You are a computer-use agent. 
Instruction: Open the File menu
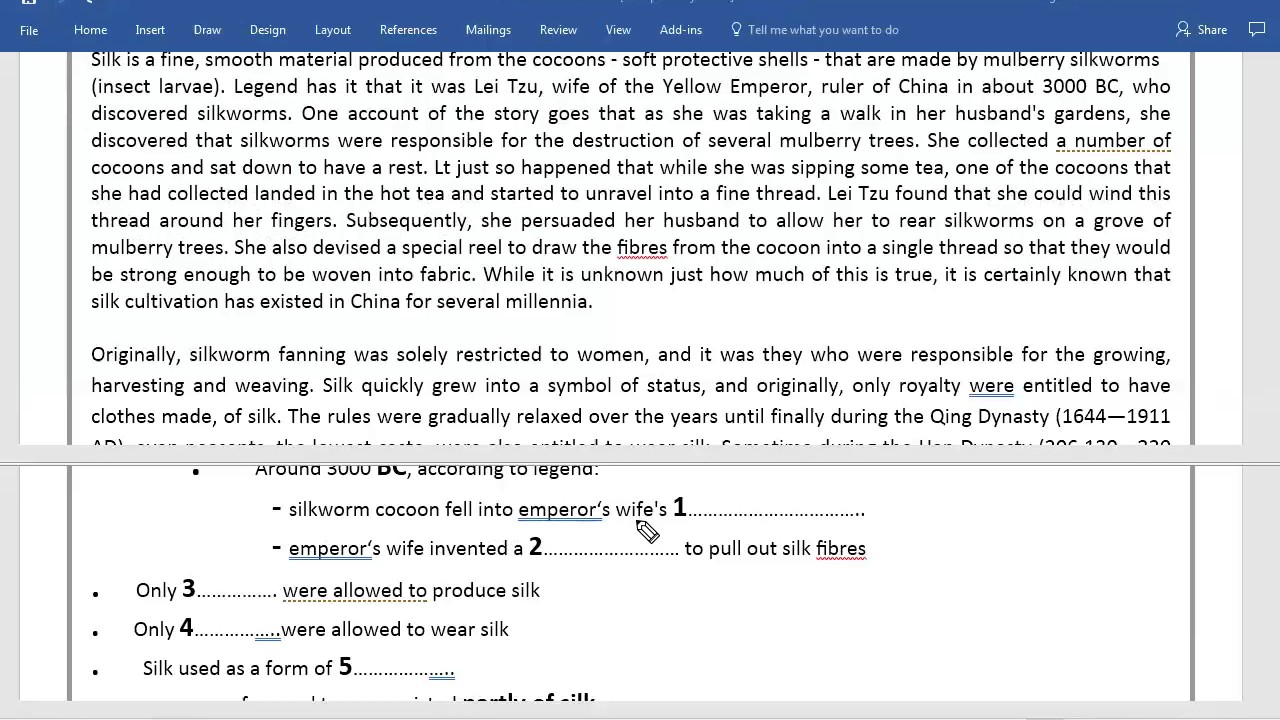[29, 30]
